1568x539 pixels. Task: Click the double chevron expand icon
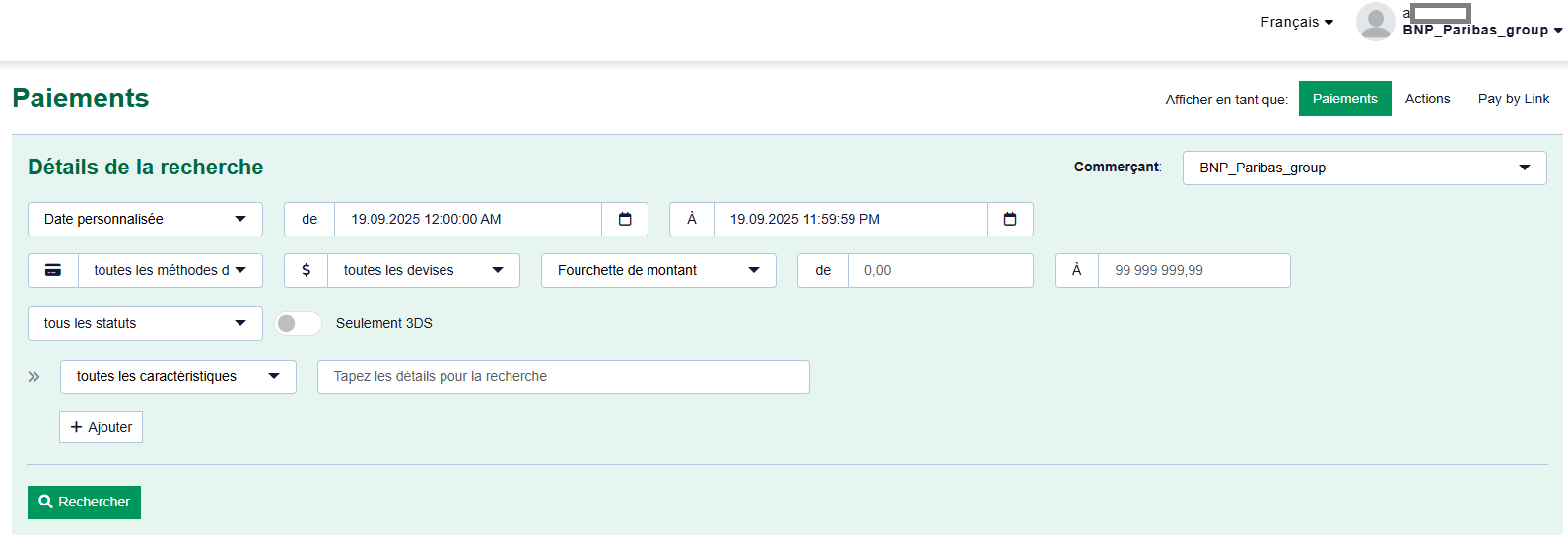point(34,377)
